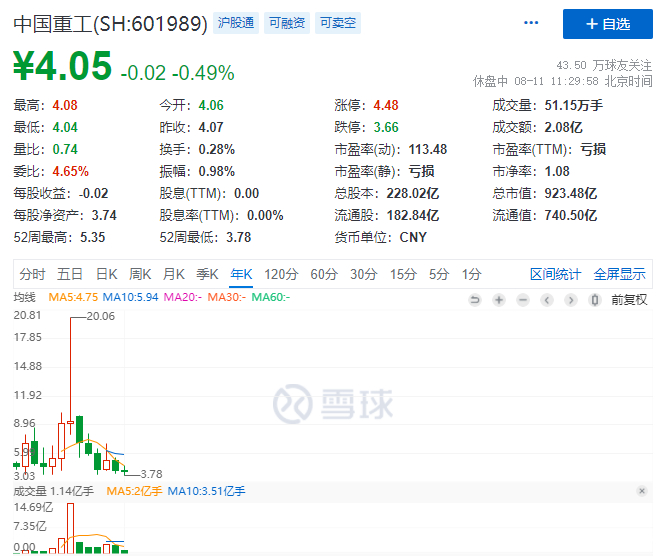670x556 pixels.
Task: Click the 3.78 low price marker
Action: pos(151,474)
